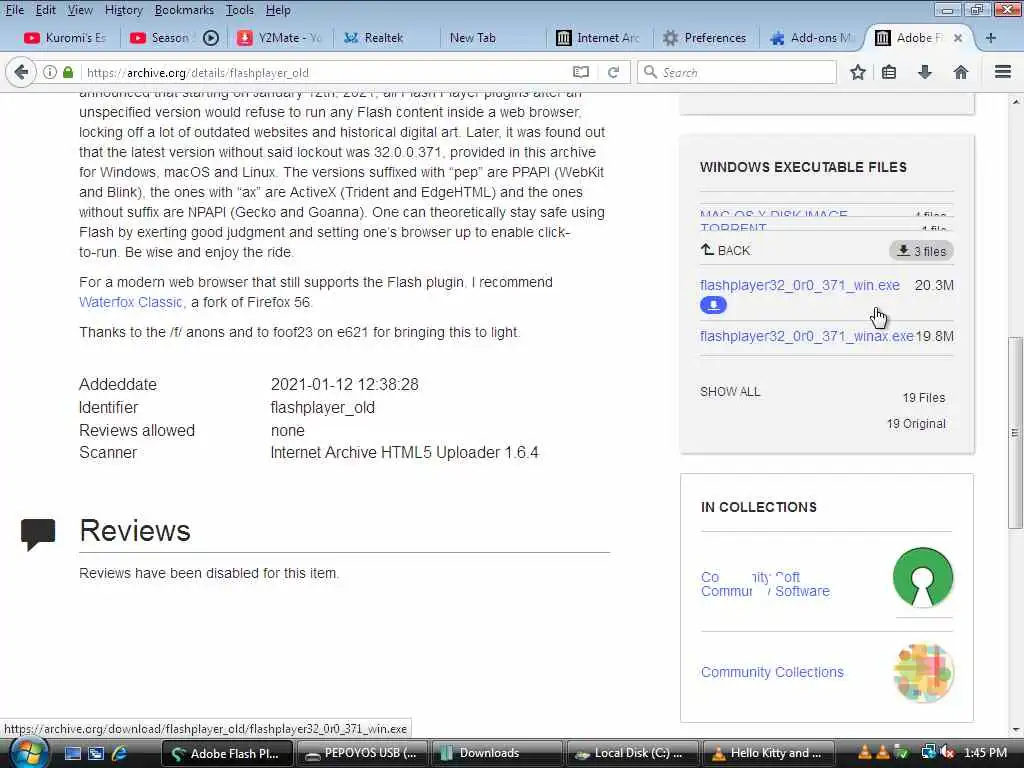Click blue download icon under win.exe
Screen dimensions: 1024x768
pos(713,305)
